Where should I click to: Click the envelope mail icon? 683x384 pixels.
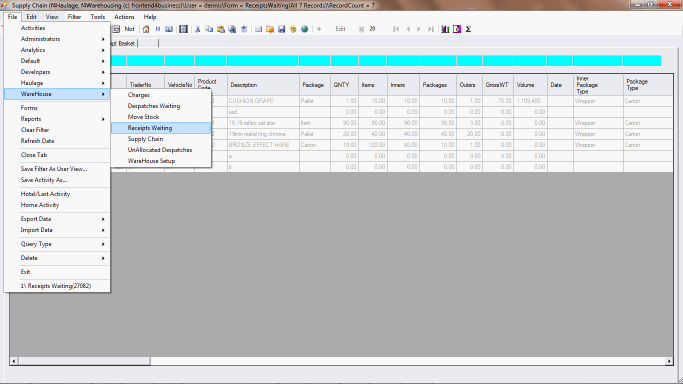258,29
